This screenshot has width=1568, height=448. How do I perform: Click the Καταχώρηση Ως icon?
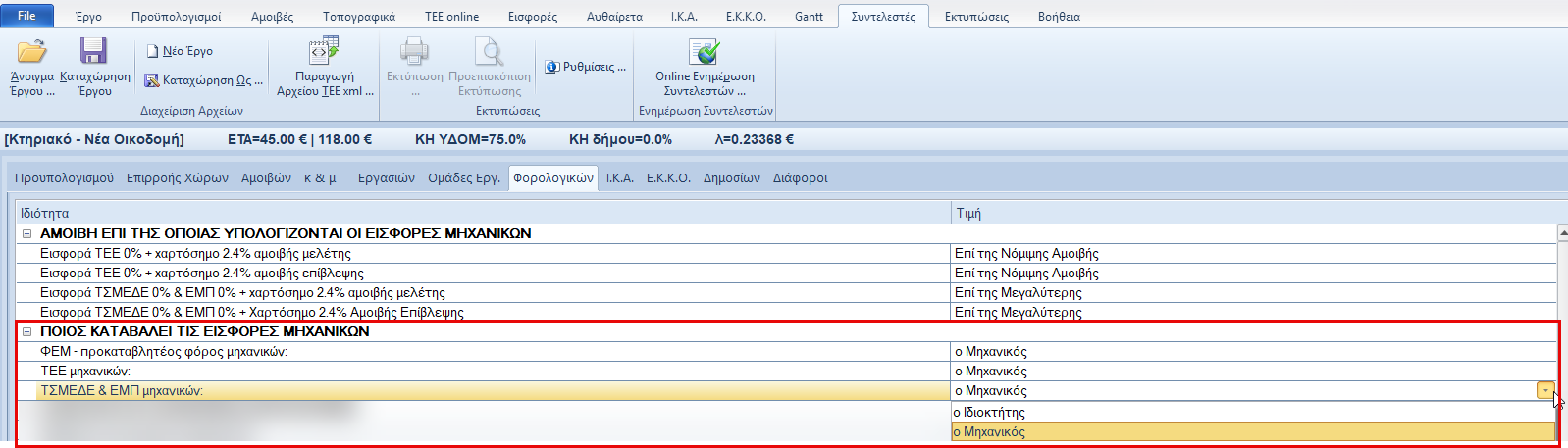click(152, 80)
